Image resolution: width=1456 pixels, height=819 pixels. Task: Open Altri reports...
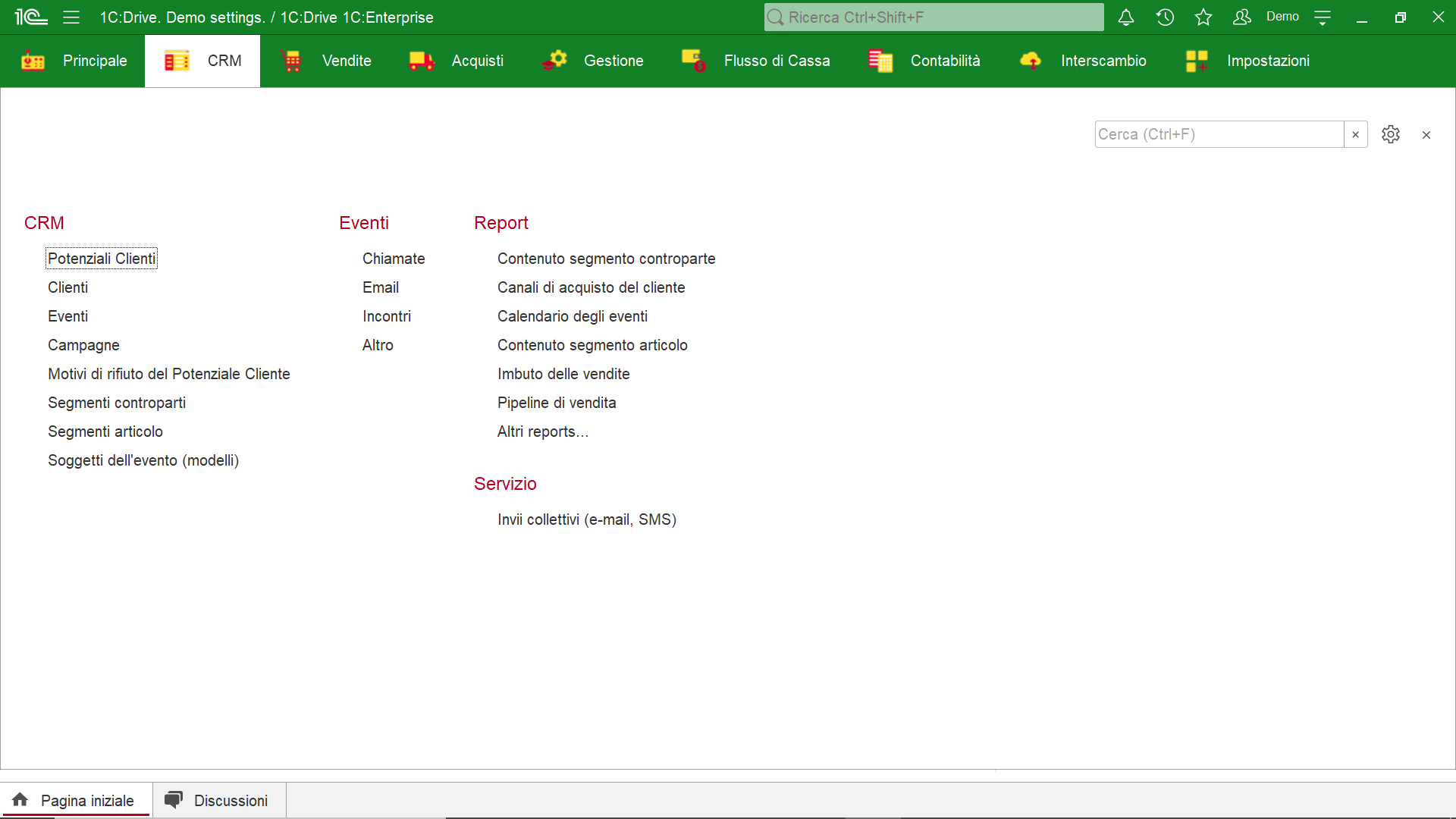pyautogui.click(x=543, y=431)
